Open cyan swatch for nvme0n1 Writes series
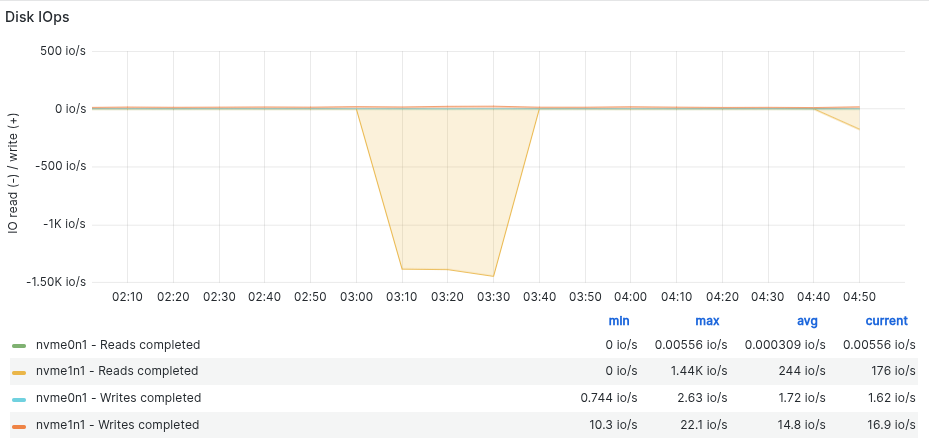This screenshot has width=929, height=438. point(19,398)
